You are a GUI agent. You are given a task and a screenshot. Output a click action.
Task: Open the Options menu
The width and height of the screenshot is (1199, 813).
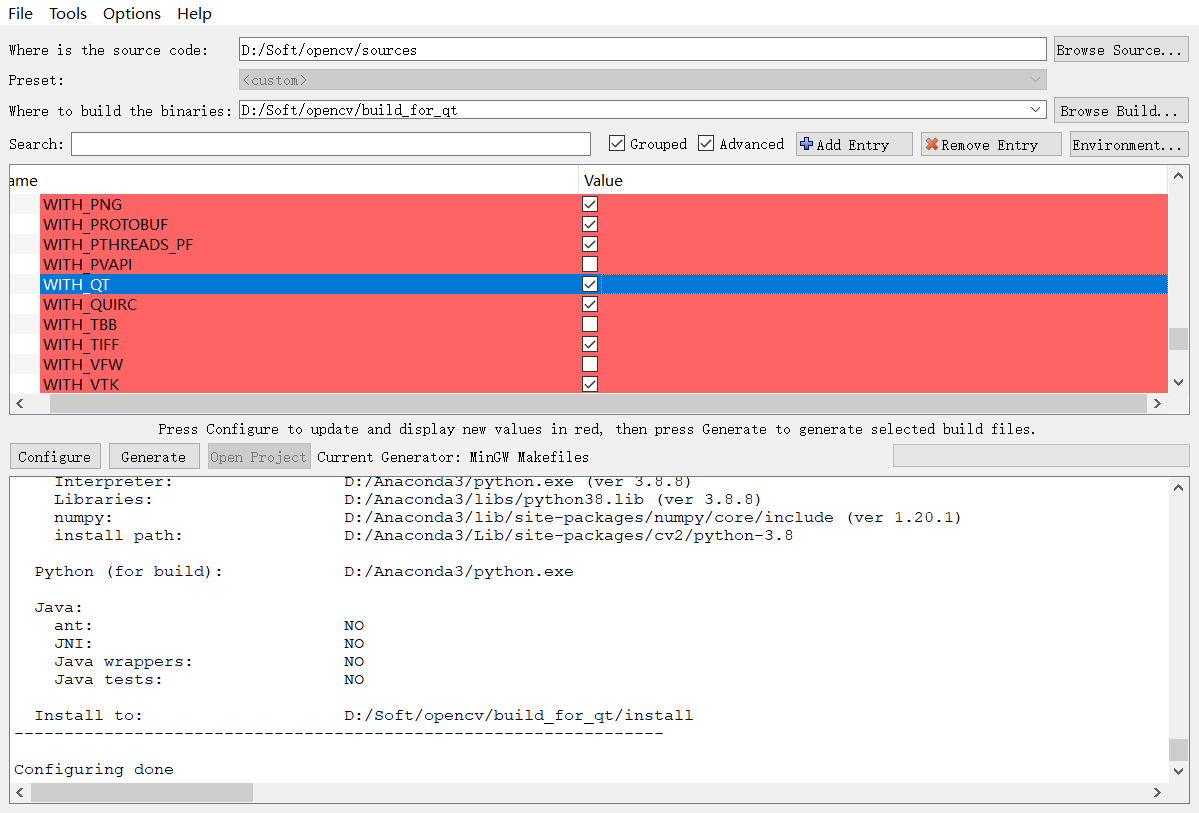click(x=131, y=13)
